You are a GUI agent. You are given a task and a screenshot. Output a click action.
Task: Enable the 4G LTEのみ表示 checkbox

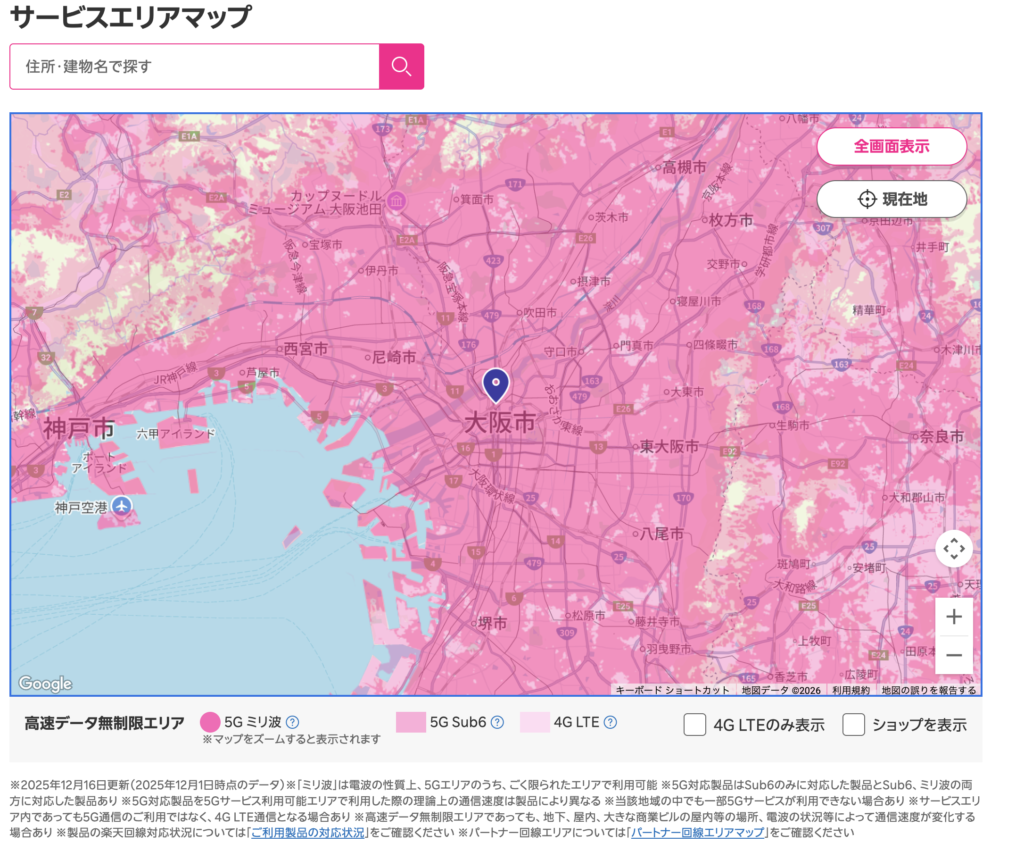click(x=695, y=725)
